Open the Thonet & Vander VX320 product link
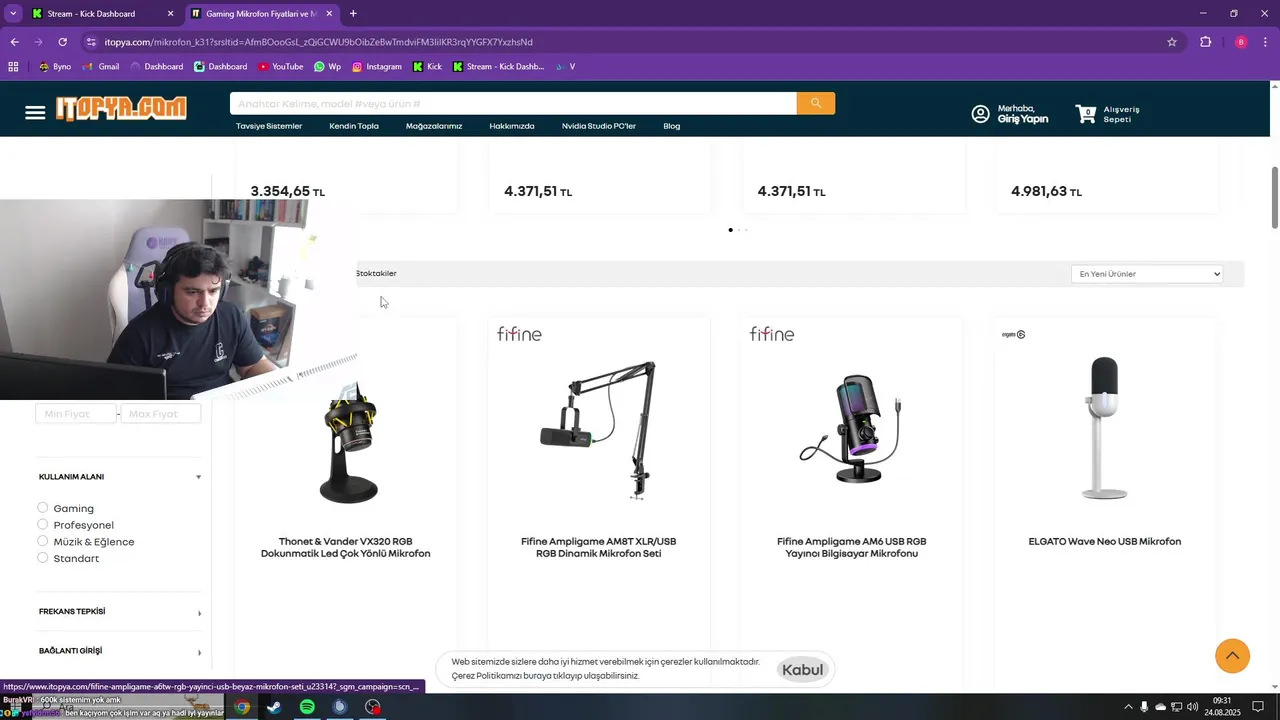The height and width of the screenshot is (720, 1280). pos(346,547)
